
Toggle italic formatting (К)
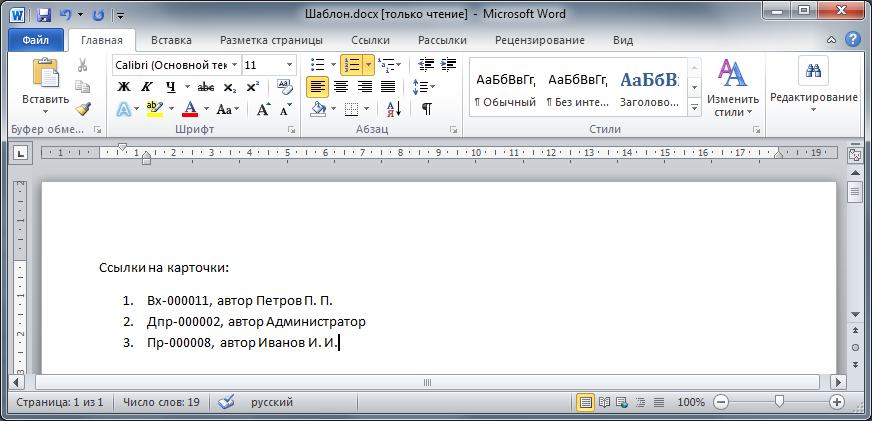(x=146, y=87)
